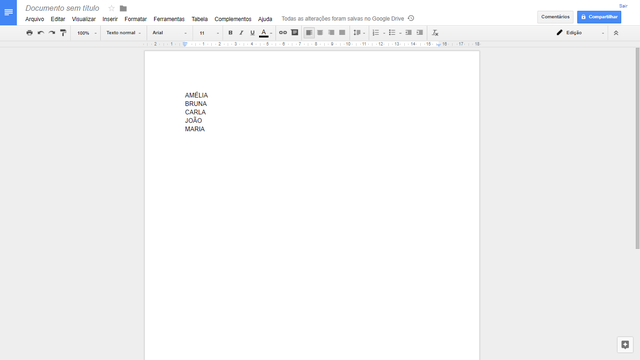Viewport: 640px width, 360px height.
Task: Center align the text
Action: (x=320, y=33)
